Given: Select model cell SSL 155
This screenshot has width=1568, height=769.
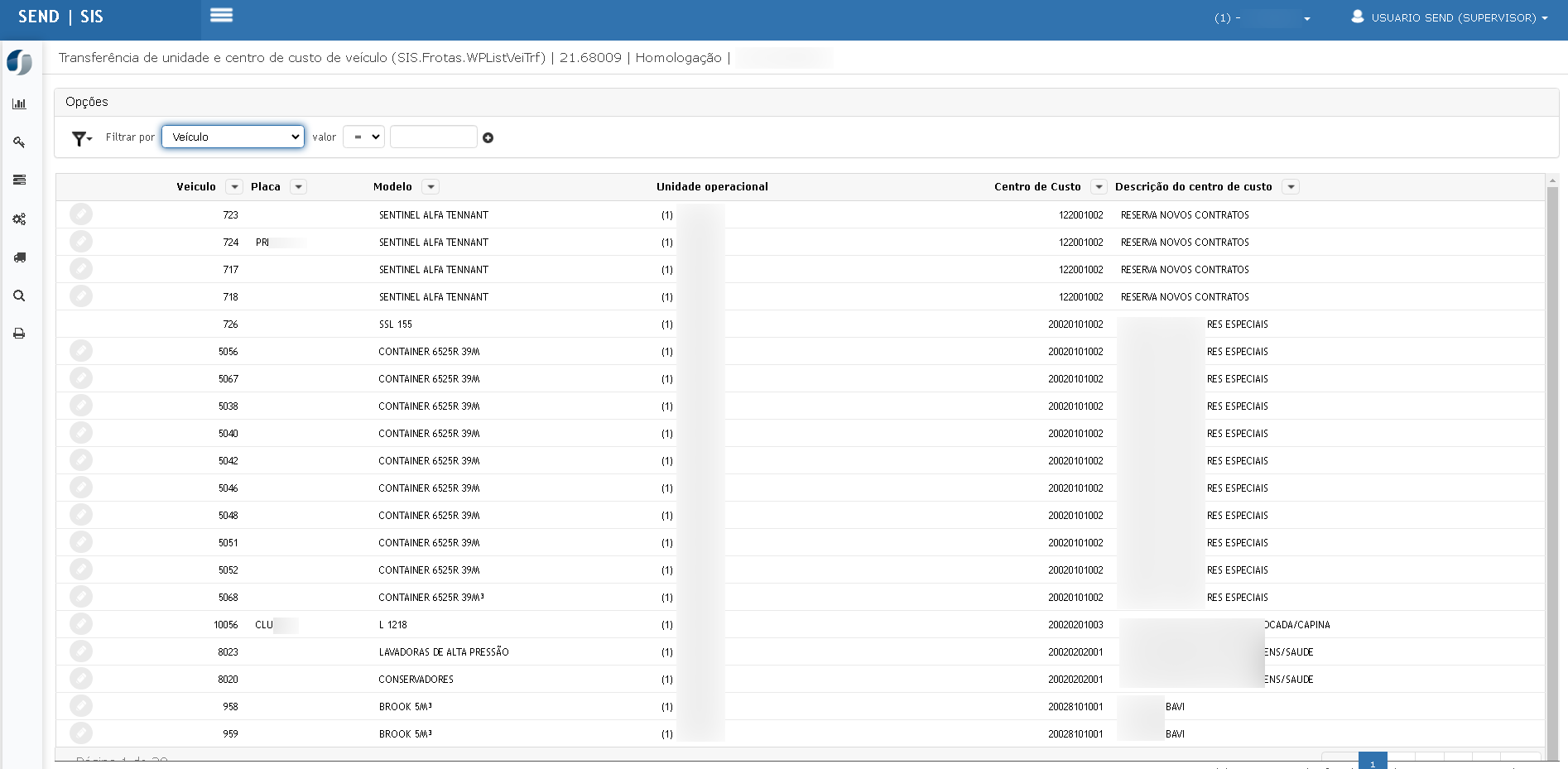Looking at the screenshot, I should click(396, 324).
